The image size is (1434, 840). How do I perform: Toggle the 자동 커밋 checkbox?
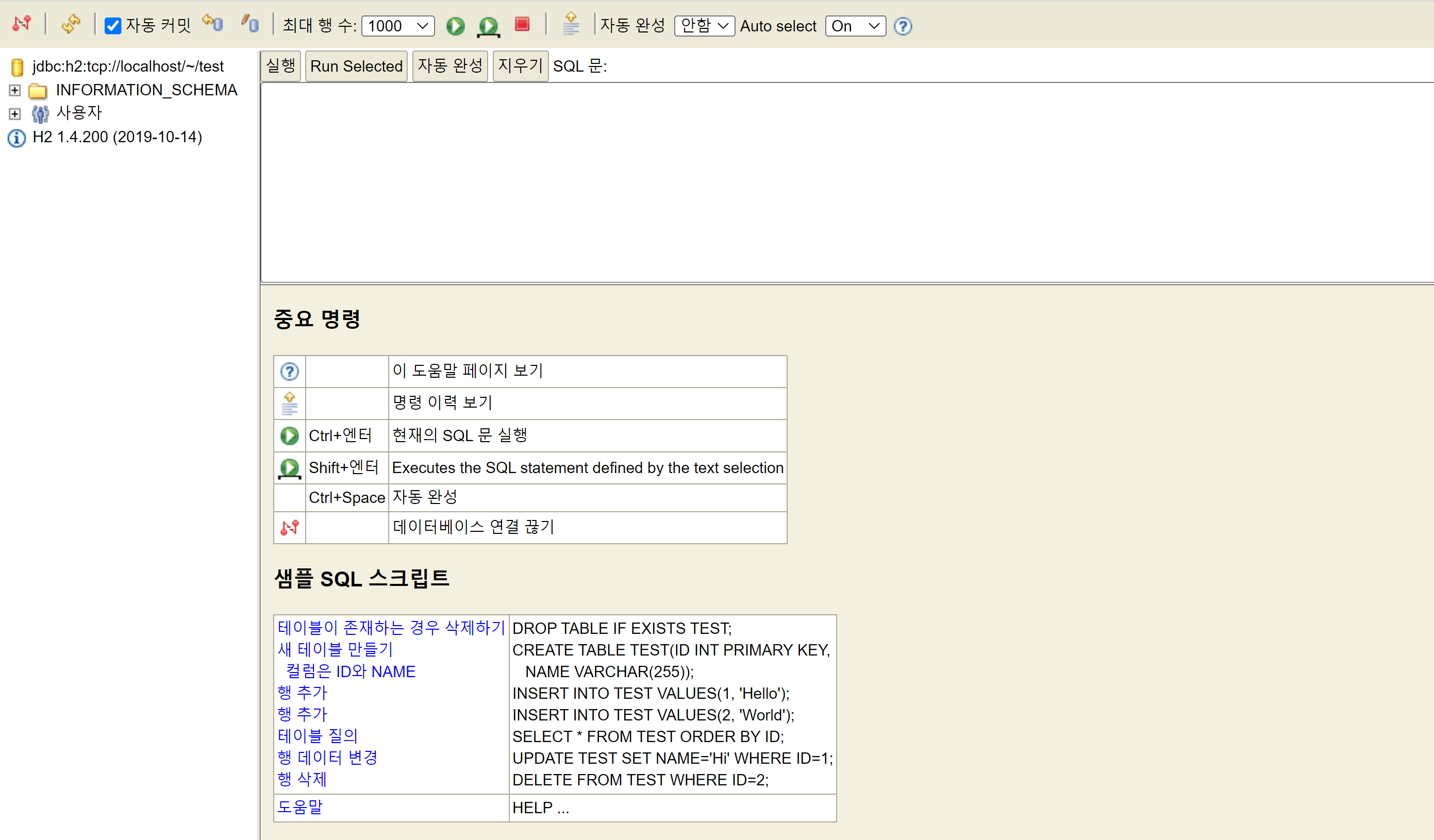[113, 26]
